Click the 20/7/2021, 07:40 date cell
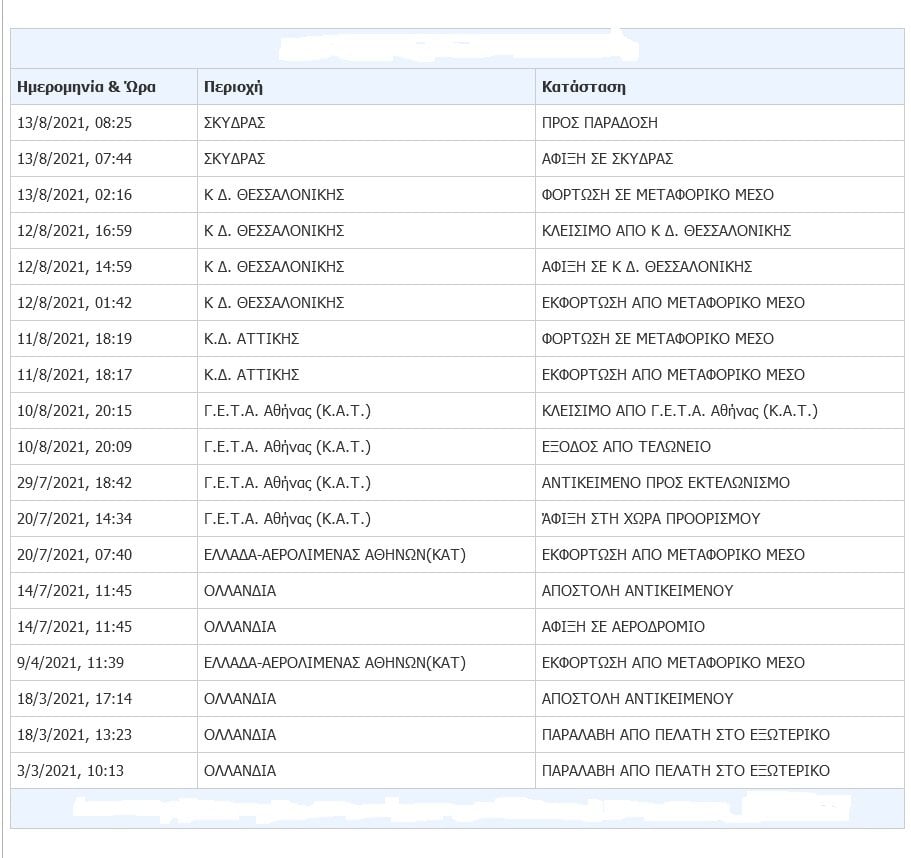This screenshot has height=858, width=911. click(x=75, y=555)
